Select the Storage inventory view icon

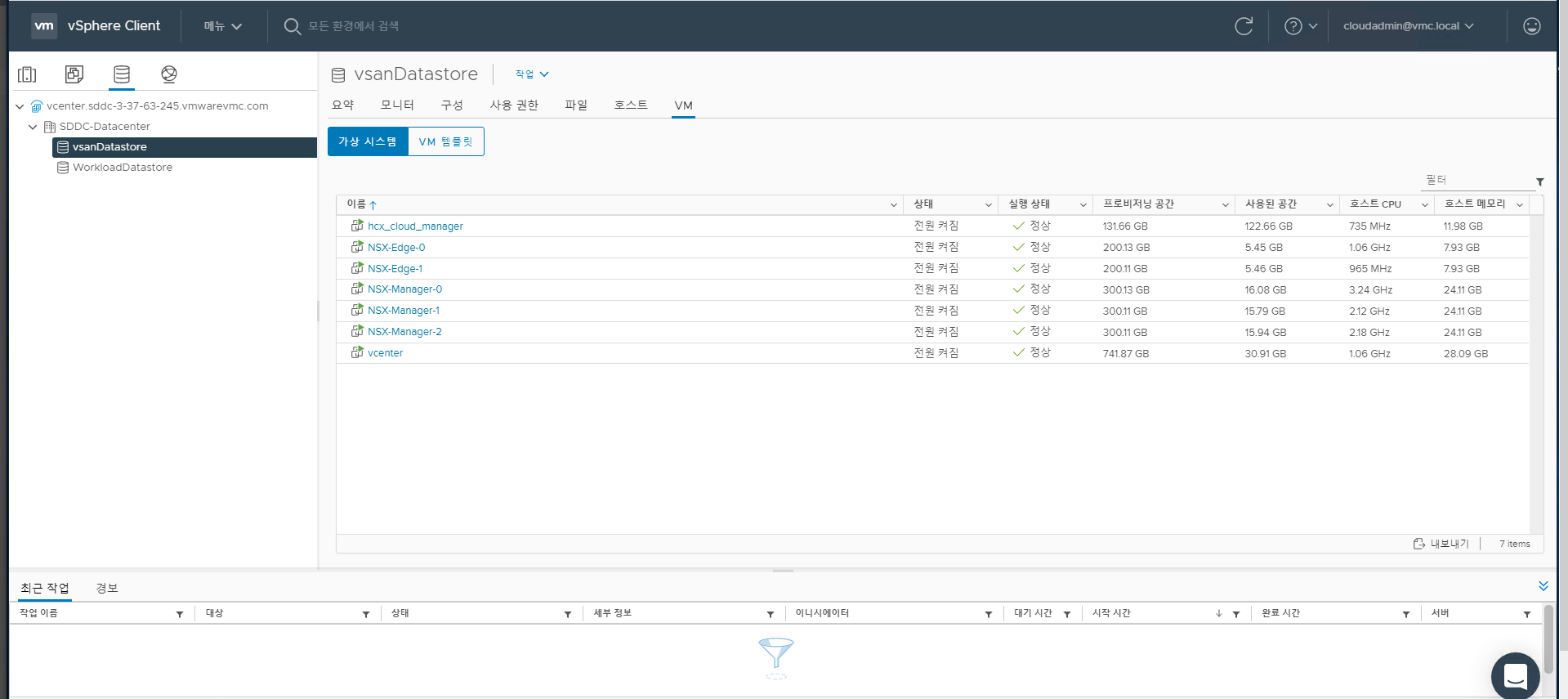pos(122,74)
